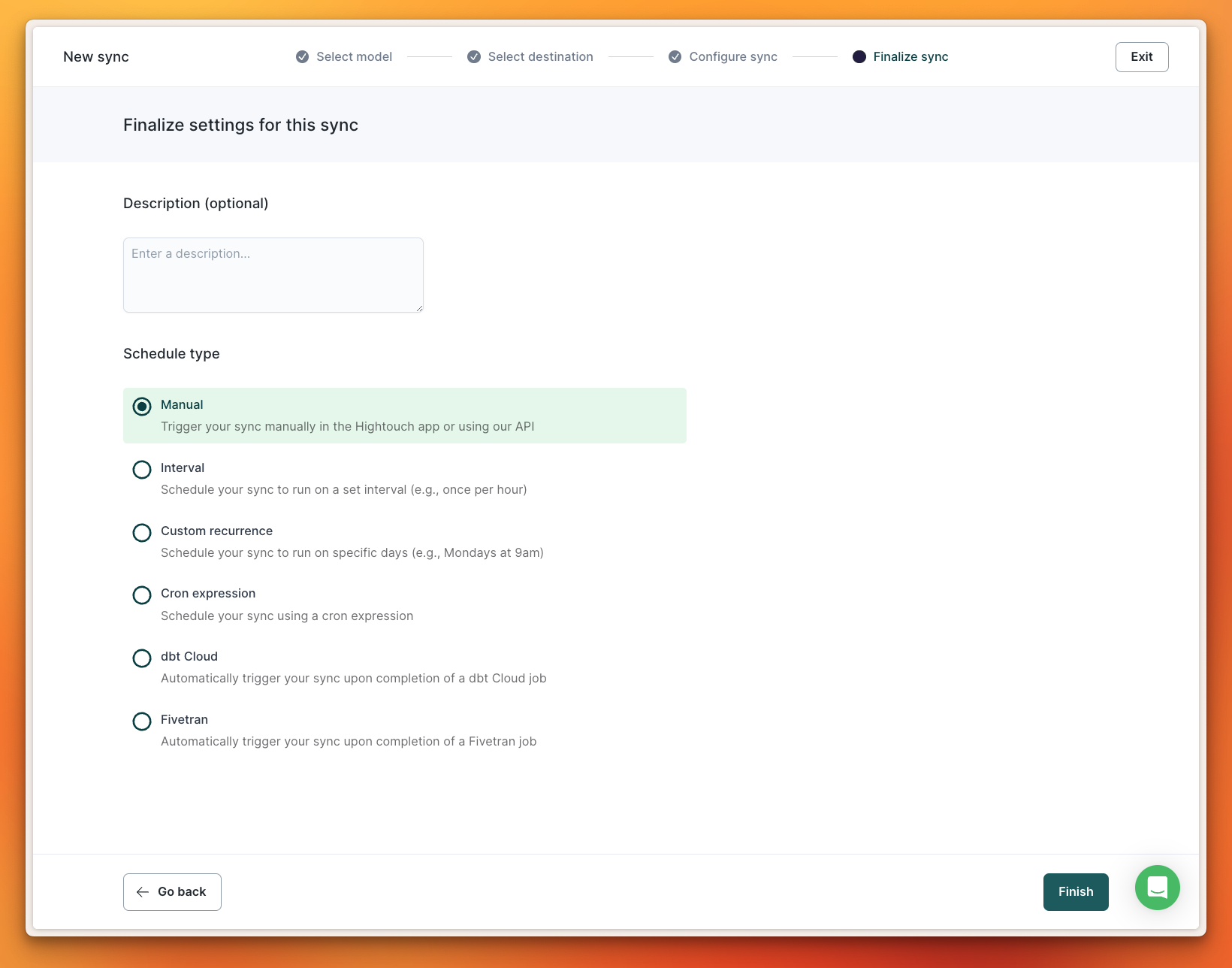Viewport: 1232px width, 968px height.
Task: Select the Custom recurrence radio option
Action: click(142, 533)
